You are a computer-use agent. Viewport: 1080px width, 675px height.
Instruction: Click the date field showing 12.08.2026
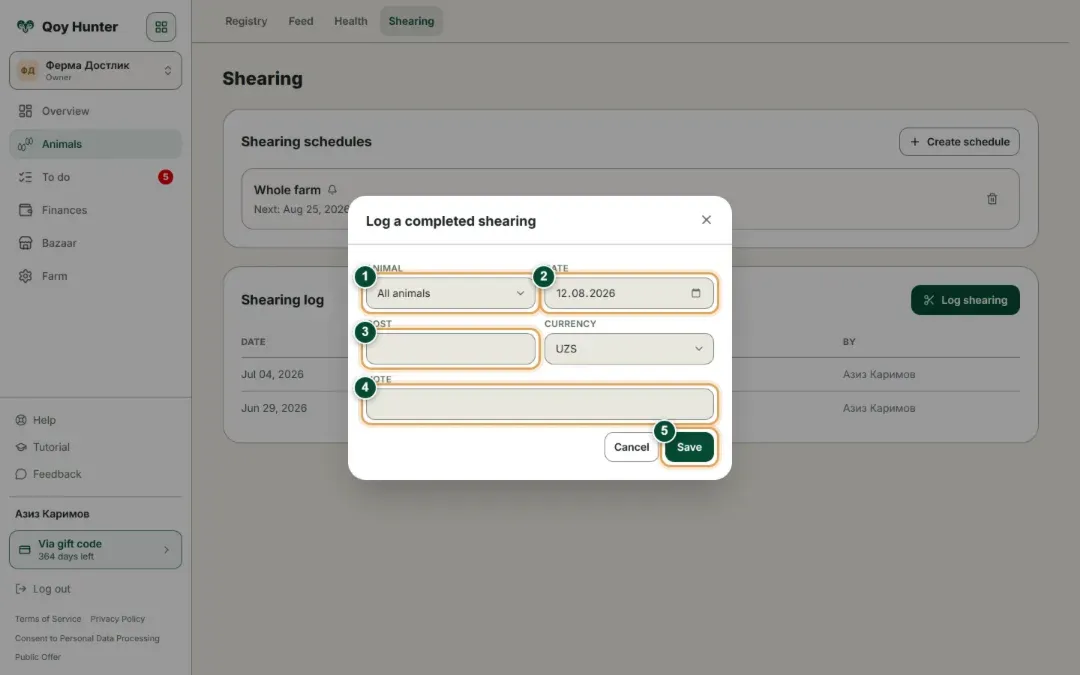coord(628,293)
